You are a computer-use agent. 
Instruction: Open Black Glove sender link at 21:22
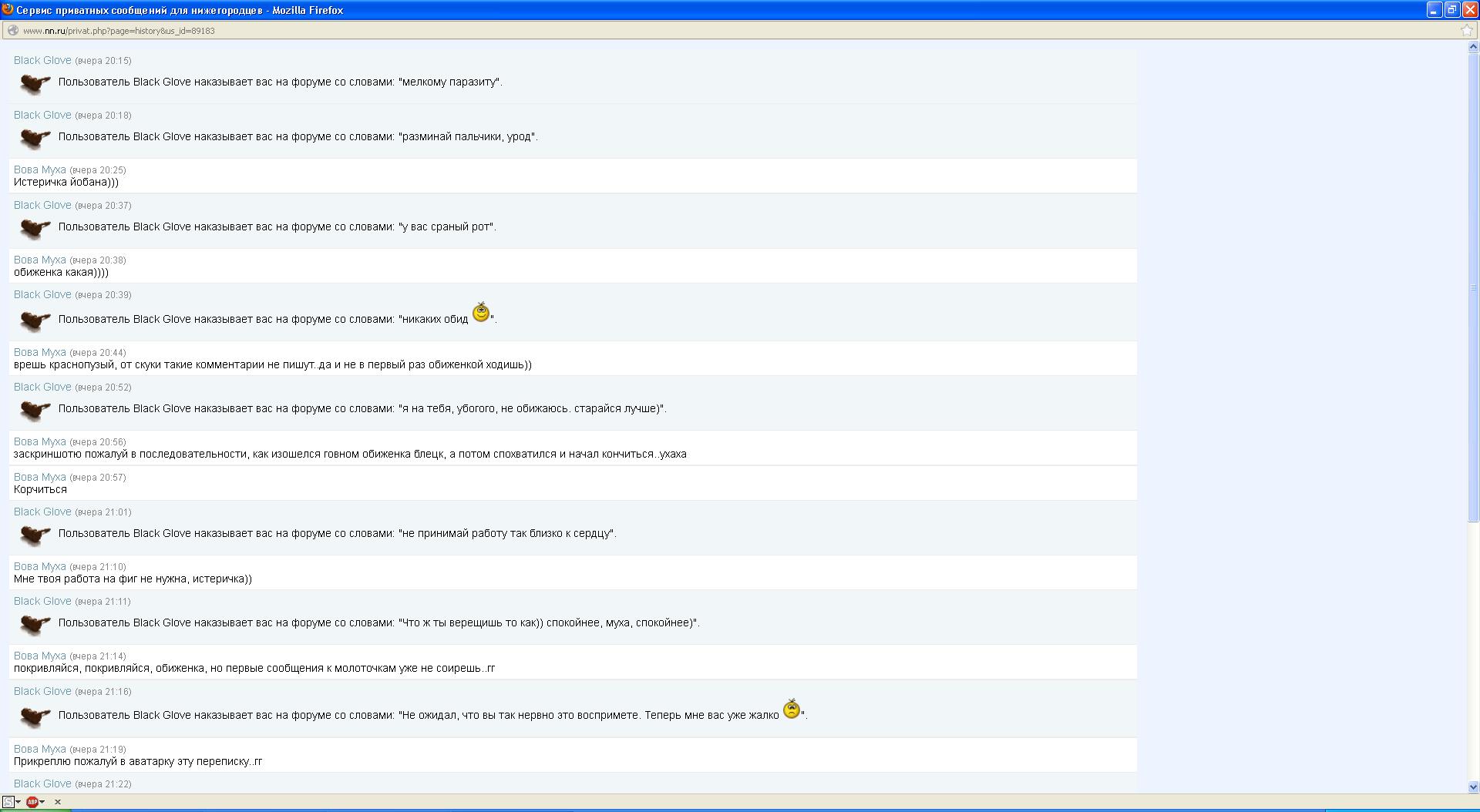coord(42,783)
